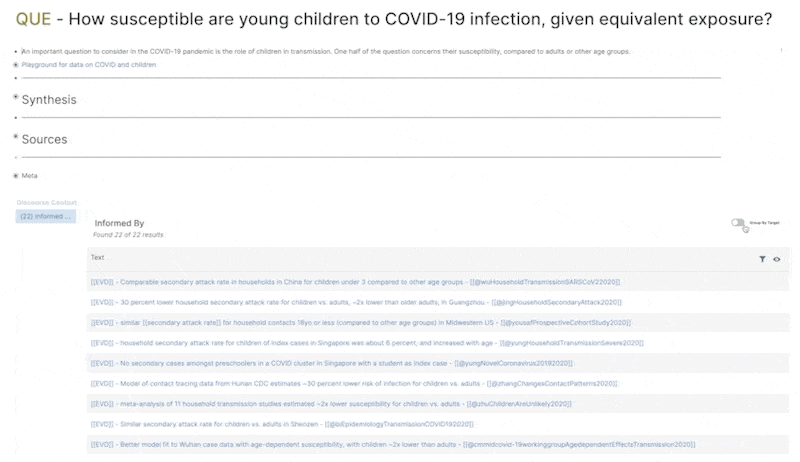Click the Synthesis heading text
This screenshot has height=462, width=800.
click(x=49, y=100)
